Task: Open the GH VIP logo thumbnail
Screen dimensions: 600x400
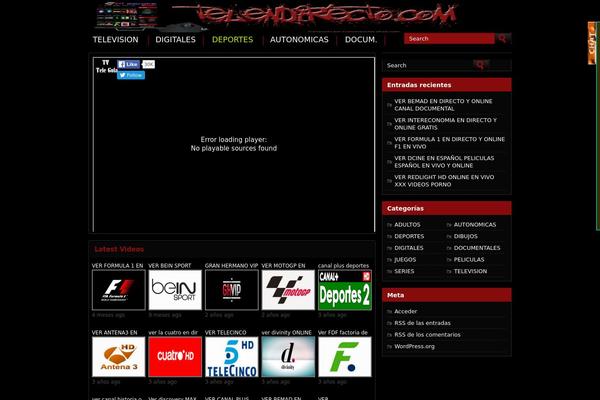Action: 232,290
